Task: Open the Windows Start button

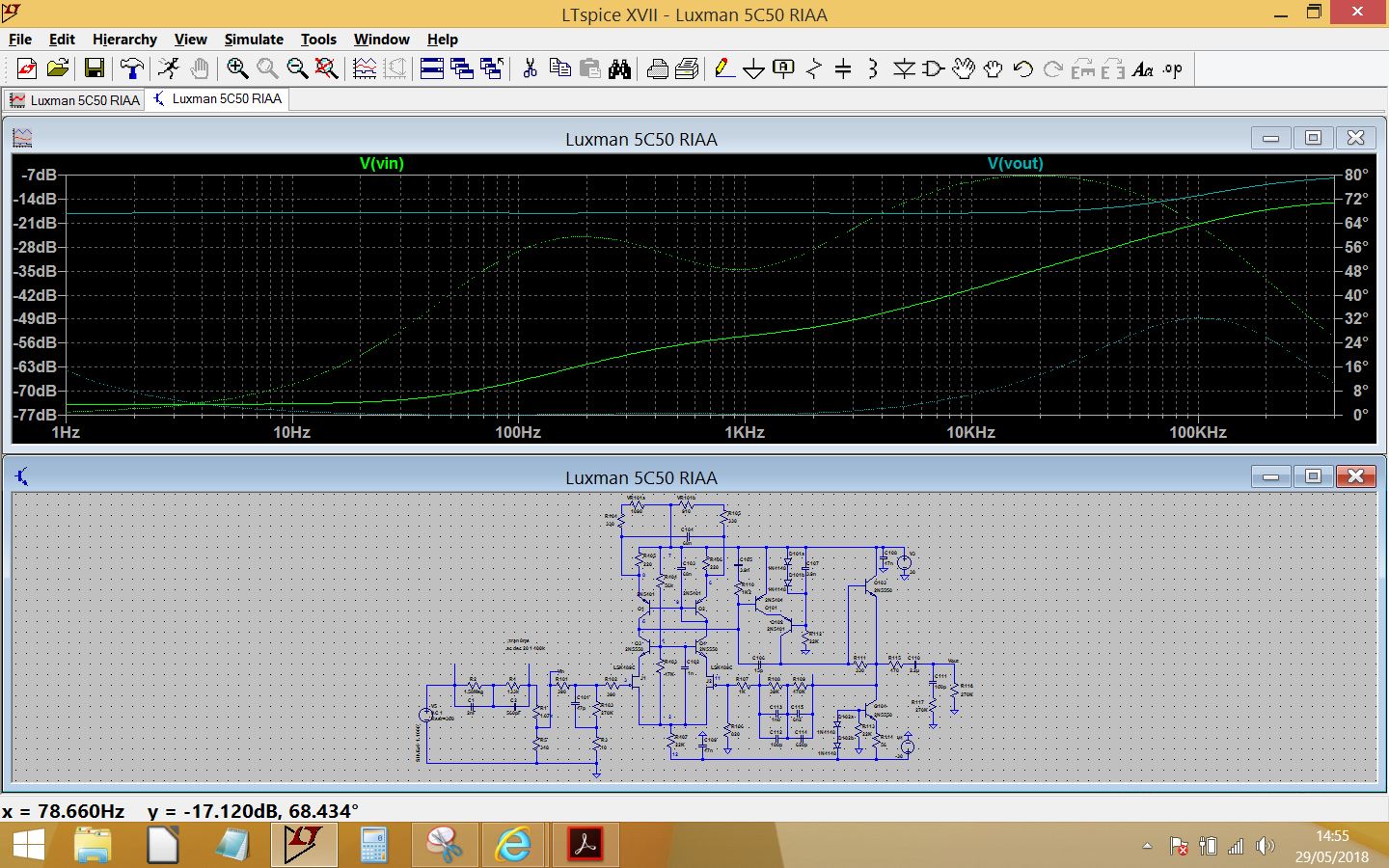Action: (x=28, y=846)
